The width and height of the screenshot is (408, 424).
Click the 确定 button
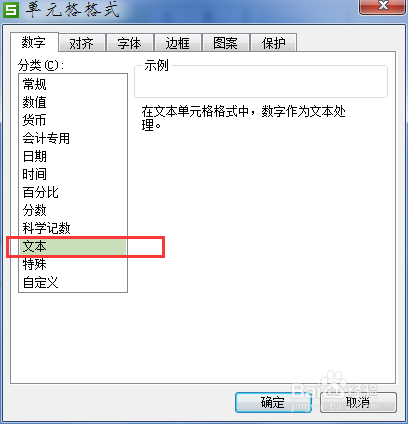[273, 402]
